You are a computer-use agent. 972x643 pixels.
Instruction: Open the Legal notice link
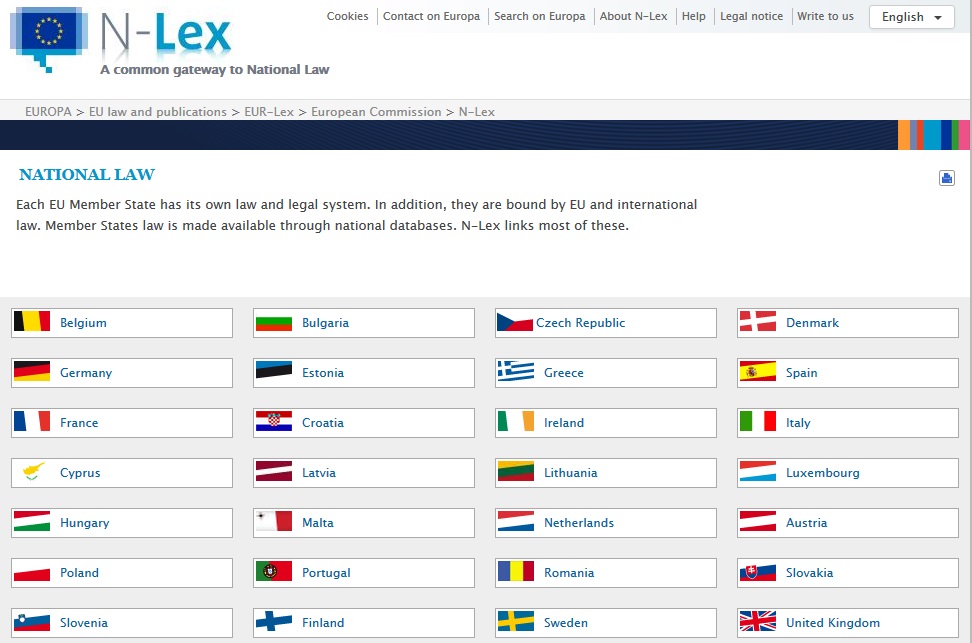click(751, 16)
